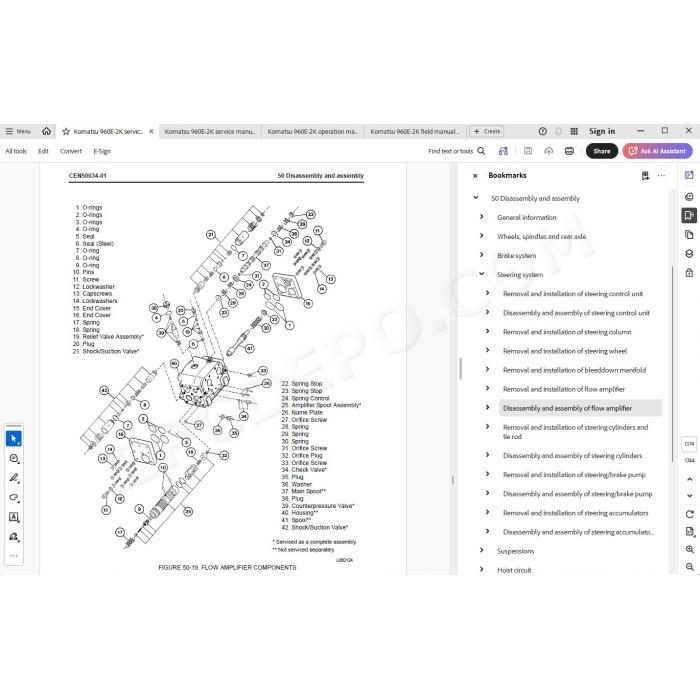
Task: Open more tools ellipsis in left toolbar
Action: coord(14,556)
